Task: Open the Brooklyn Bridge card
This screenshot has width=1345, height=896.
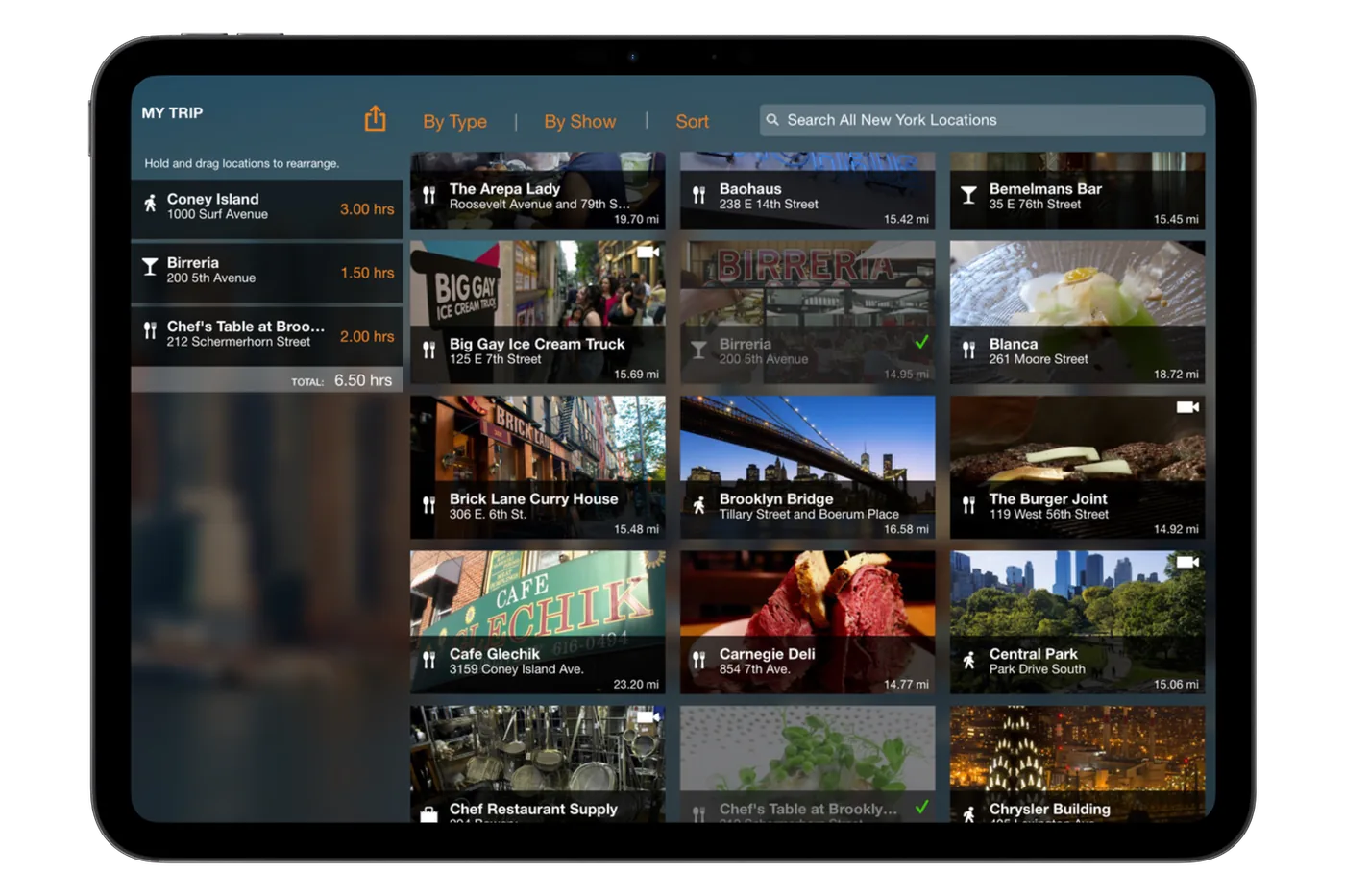Action: tap(807, 467)
